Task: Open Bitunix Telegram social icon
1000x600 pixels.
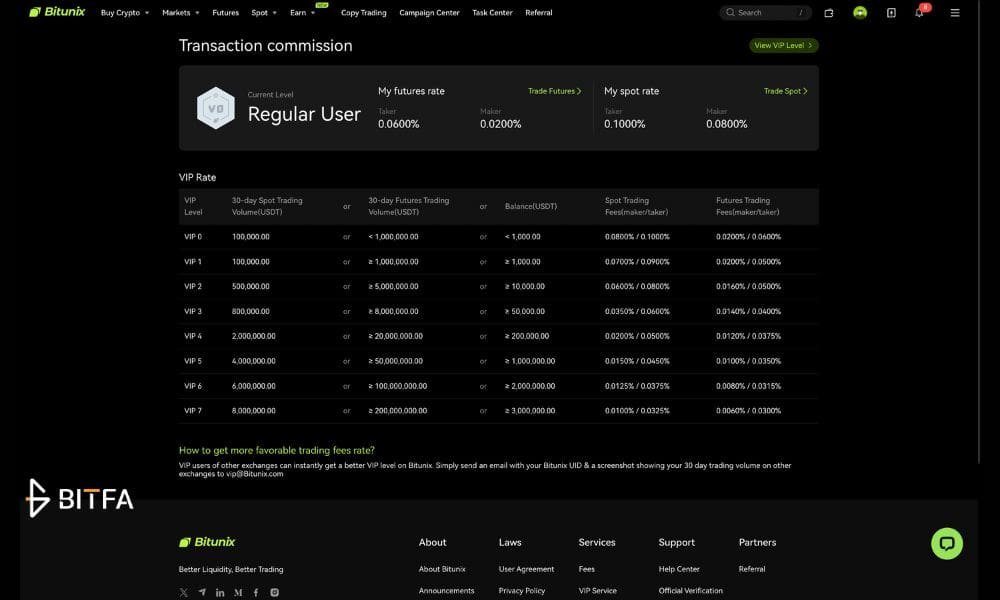Action: (x=202, y=592)
